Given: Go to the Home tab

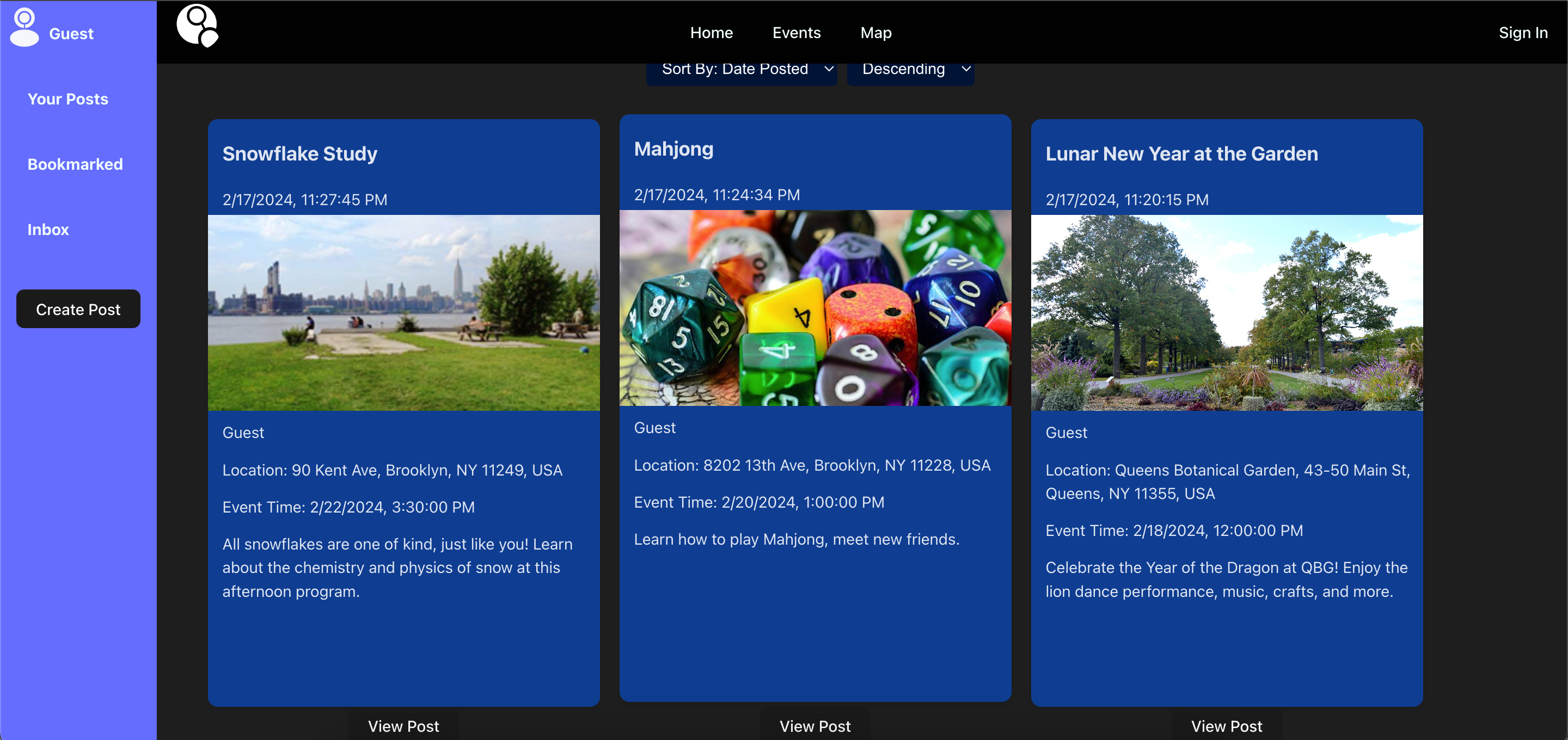Looking at the screenshot, I should pos(711,33).
